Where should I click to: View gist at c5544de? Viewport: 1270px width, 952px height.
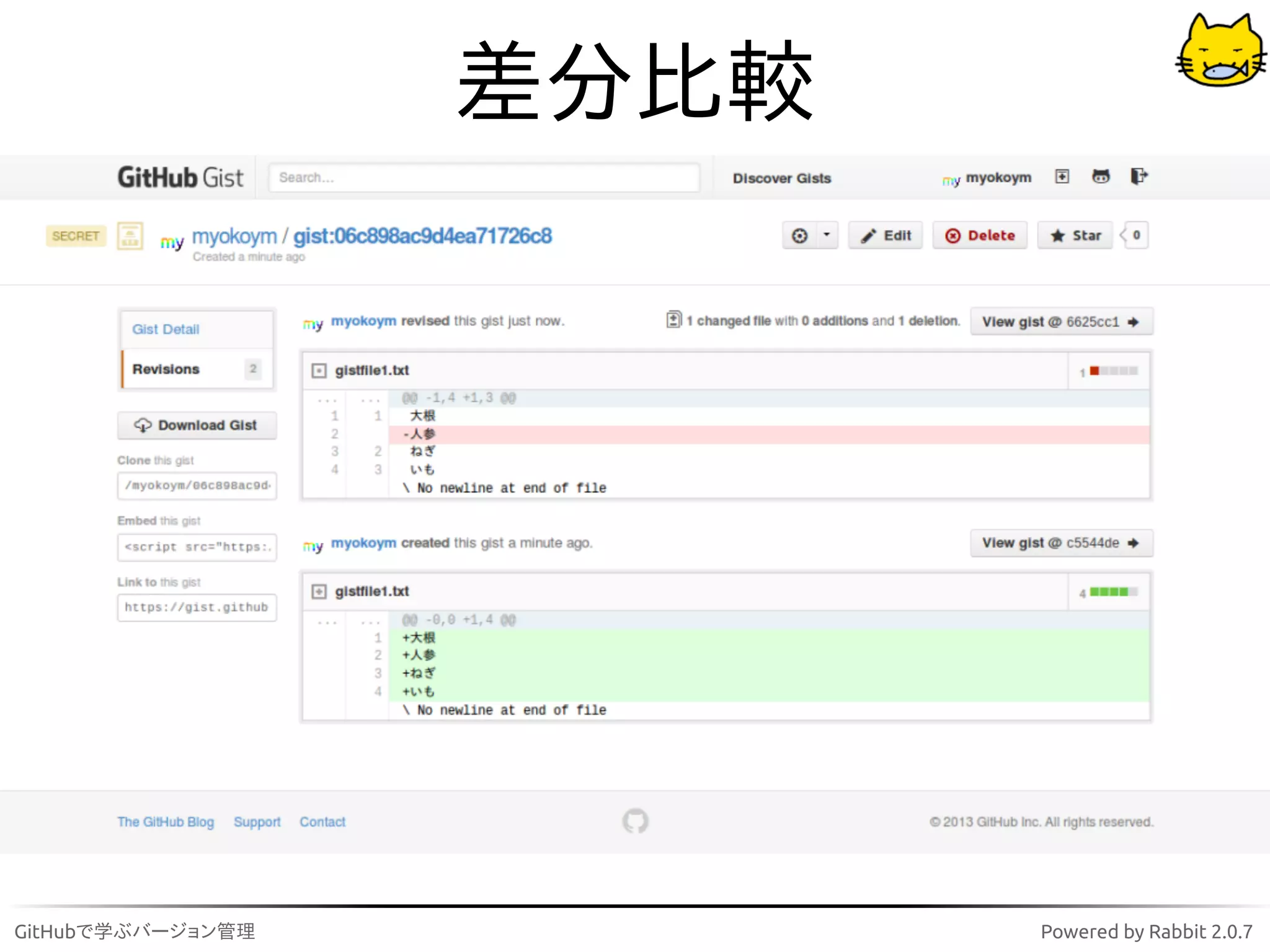(1061, 543)
